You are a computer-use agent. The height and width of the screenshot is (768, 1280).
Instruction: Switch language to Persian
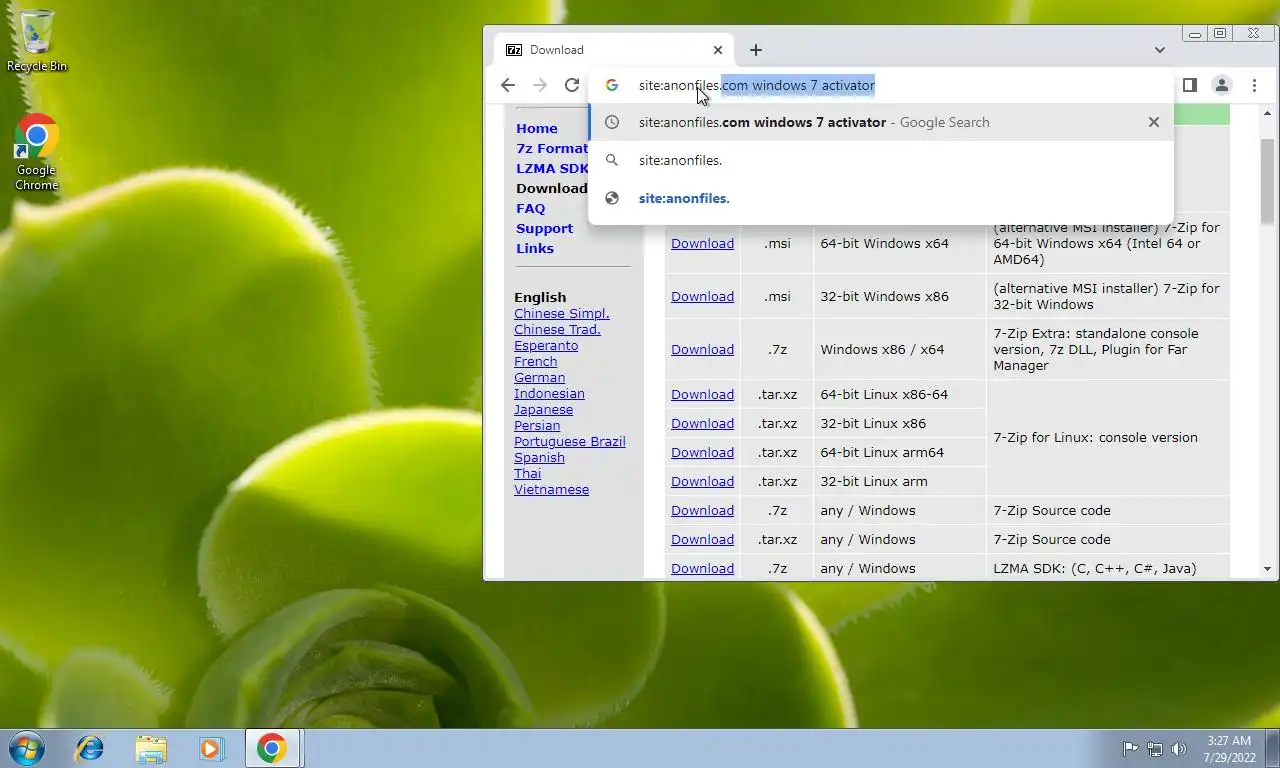click(x=537, y=425)
